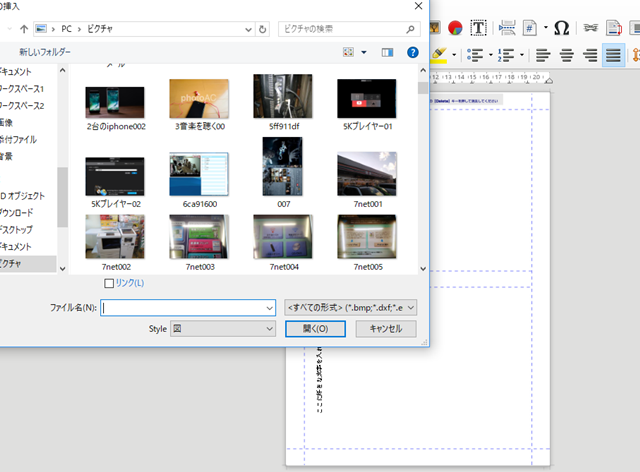Insert a text box with T icon

tap(478, 28)
